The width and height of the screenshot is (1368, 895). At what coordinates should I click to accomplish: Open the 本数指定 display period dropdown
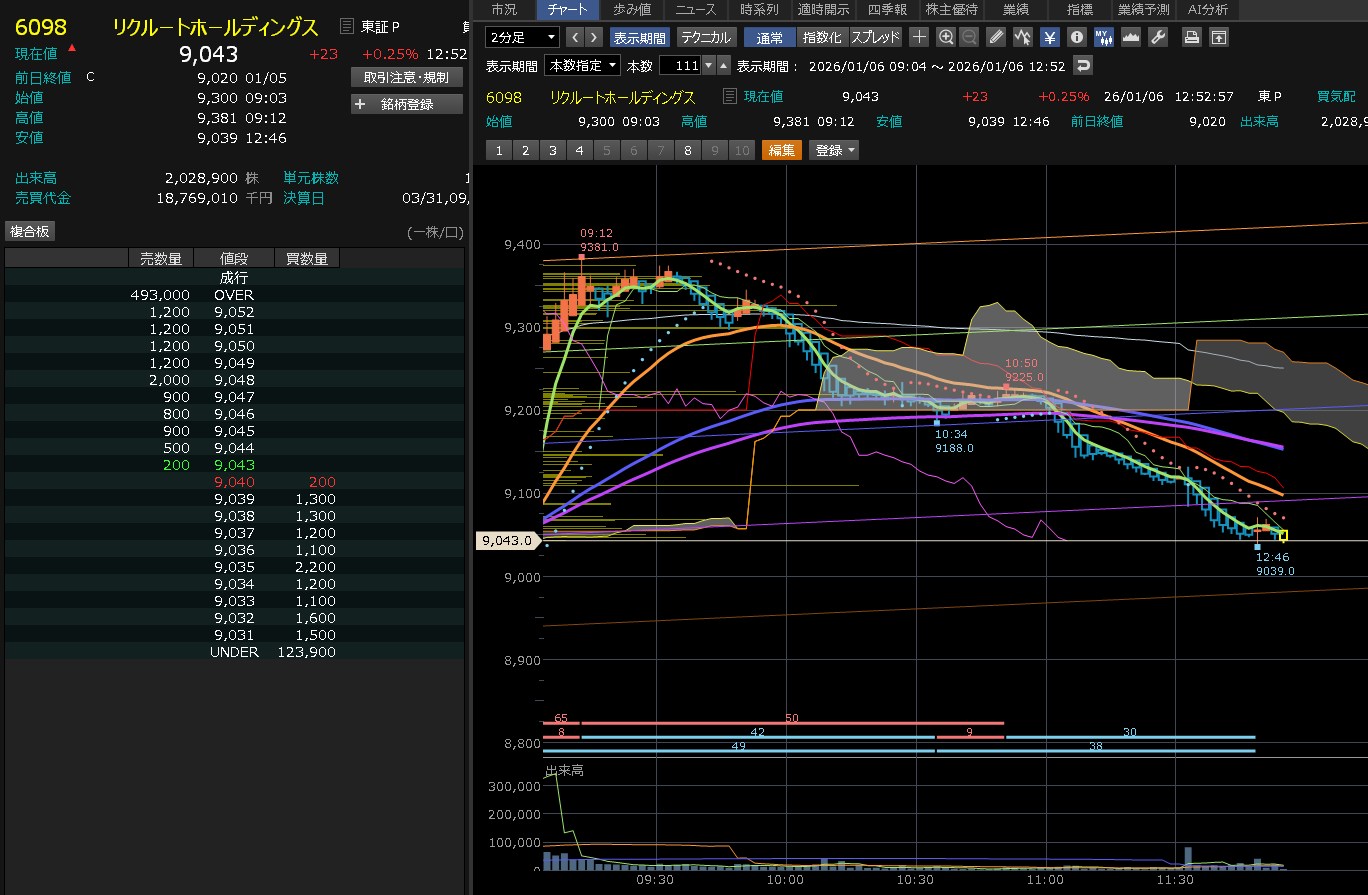pyautogui.click(x=582, y=65)
